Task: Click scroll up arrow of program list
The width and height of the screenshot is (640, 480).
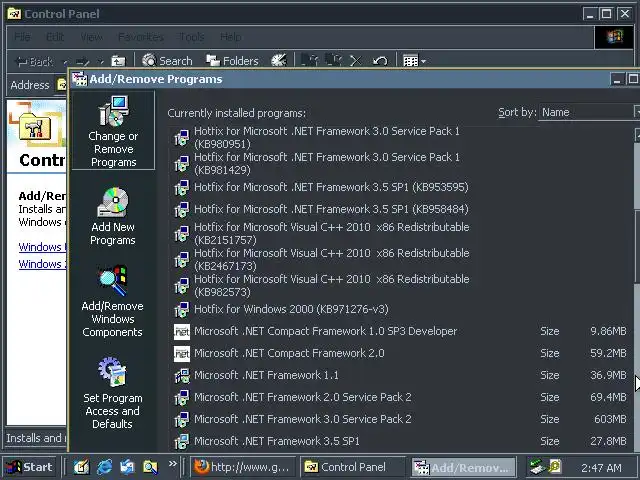Action: pyautogui.click(x=637, y=135)
